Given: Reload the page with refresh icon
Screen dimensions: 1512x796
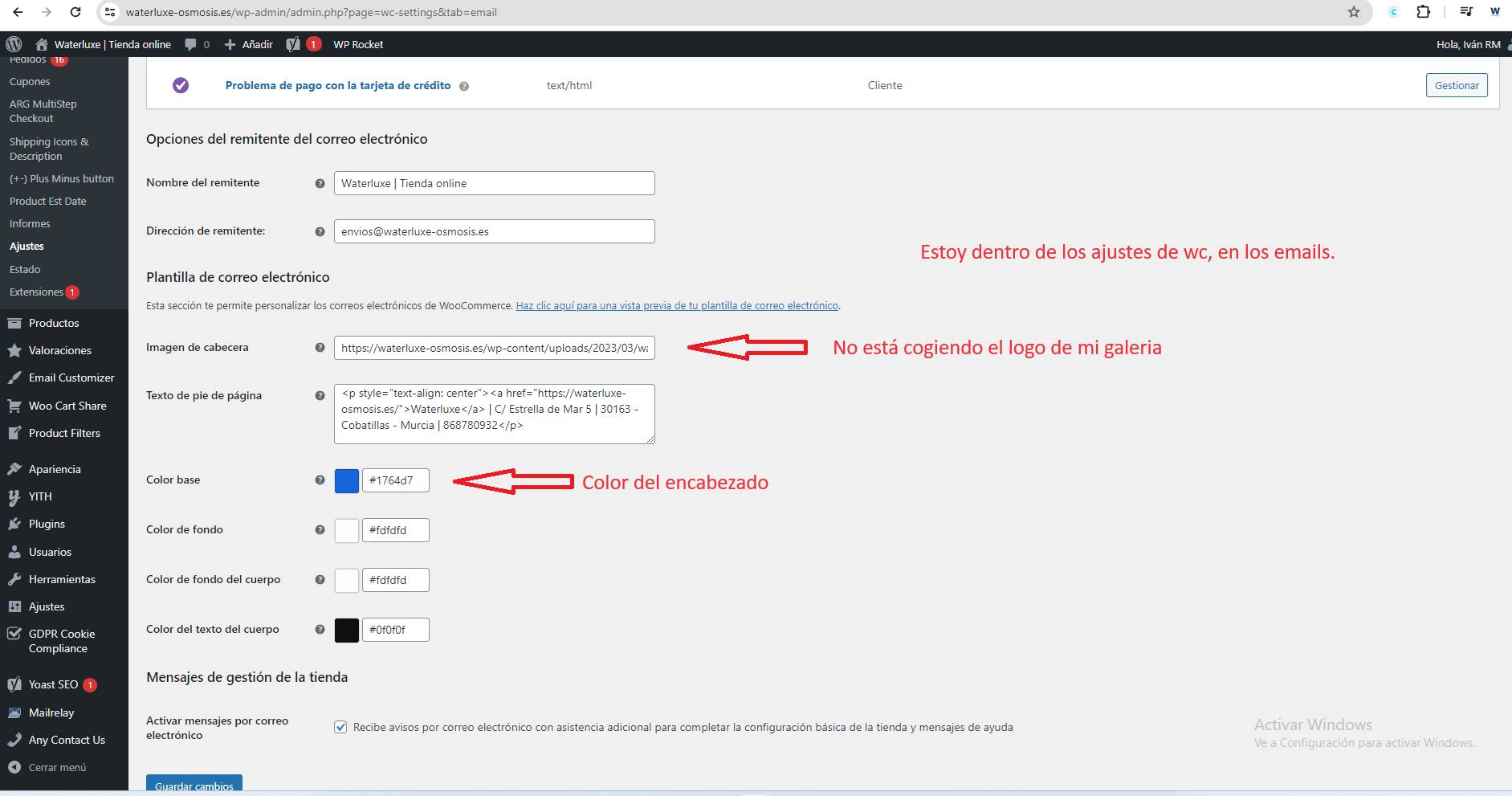Looking at the screenshot, I should click(x=75, y=12).
